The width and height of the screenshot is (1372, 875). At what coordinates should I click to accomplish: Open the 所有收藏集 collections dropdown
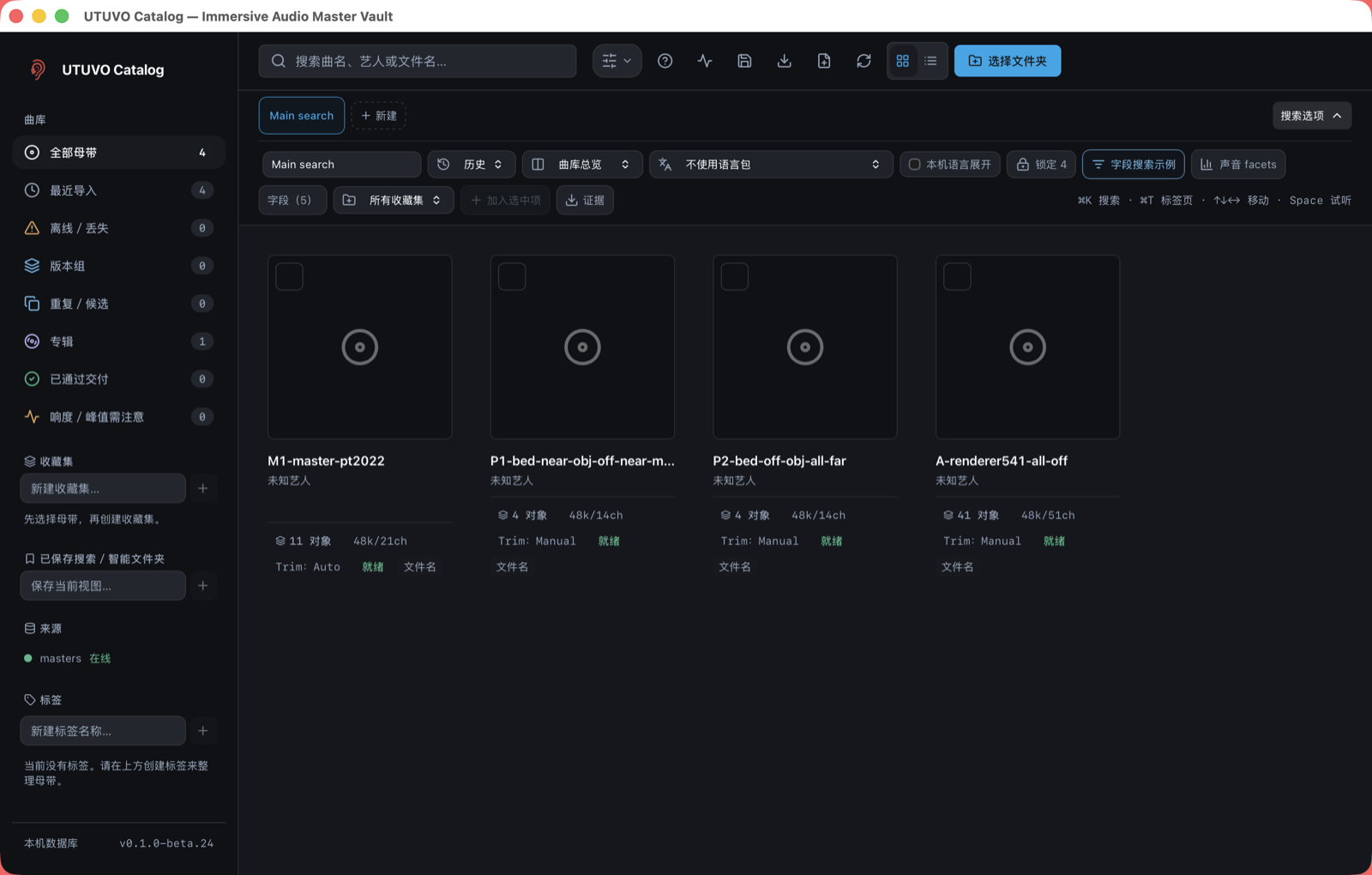[394, 200]
